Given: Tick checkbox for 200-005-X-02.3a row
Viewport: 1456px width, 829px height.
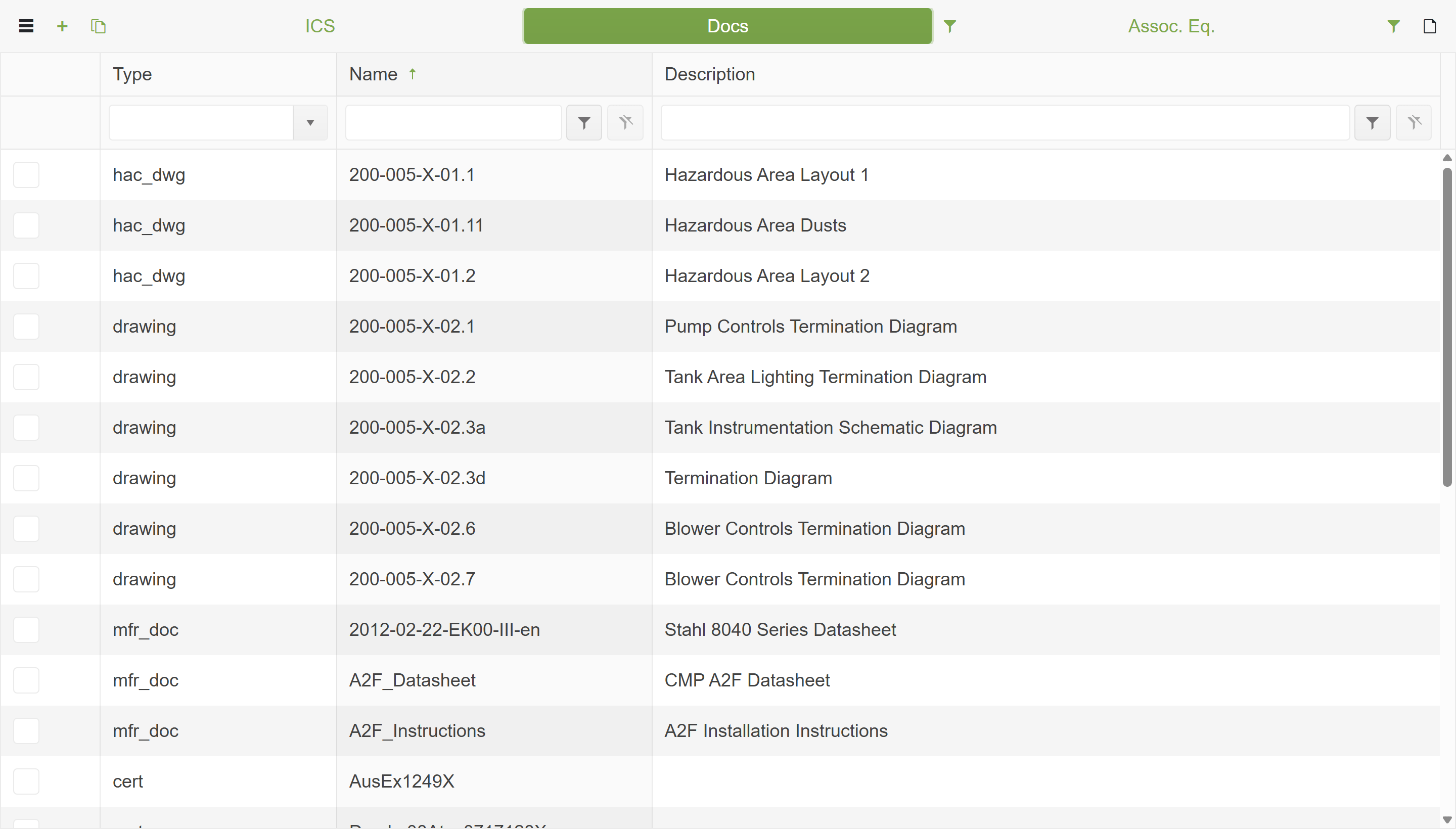Looking at the screenshot, I should 26,428.
